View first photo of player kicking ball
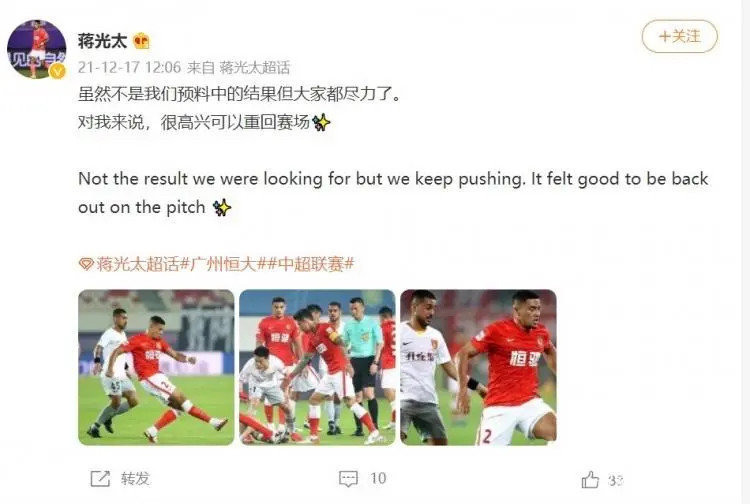 tap(156, 367)
